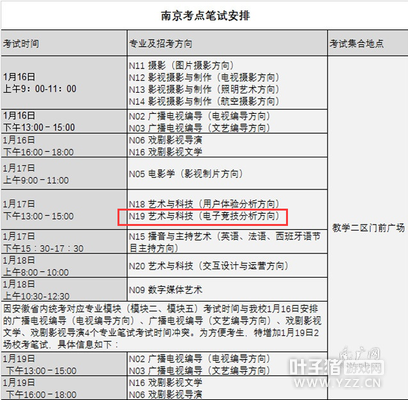Click the 1月17日 下午13:00-15:00 time cell
Image resolution: width=408 pixels, height=400 pixels.
tap(64, 210)
